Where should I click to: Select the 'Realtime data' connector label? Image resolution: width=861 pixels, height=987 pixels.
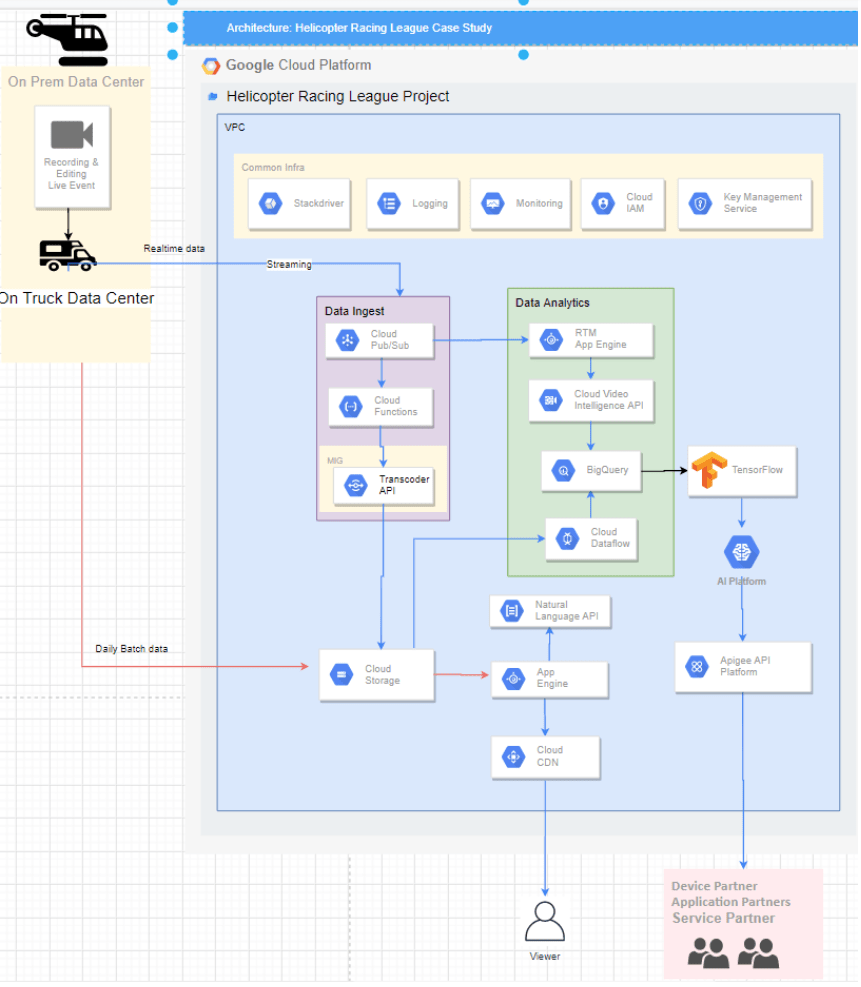174,249
